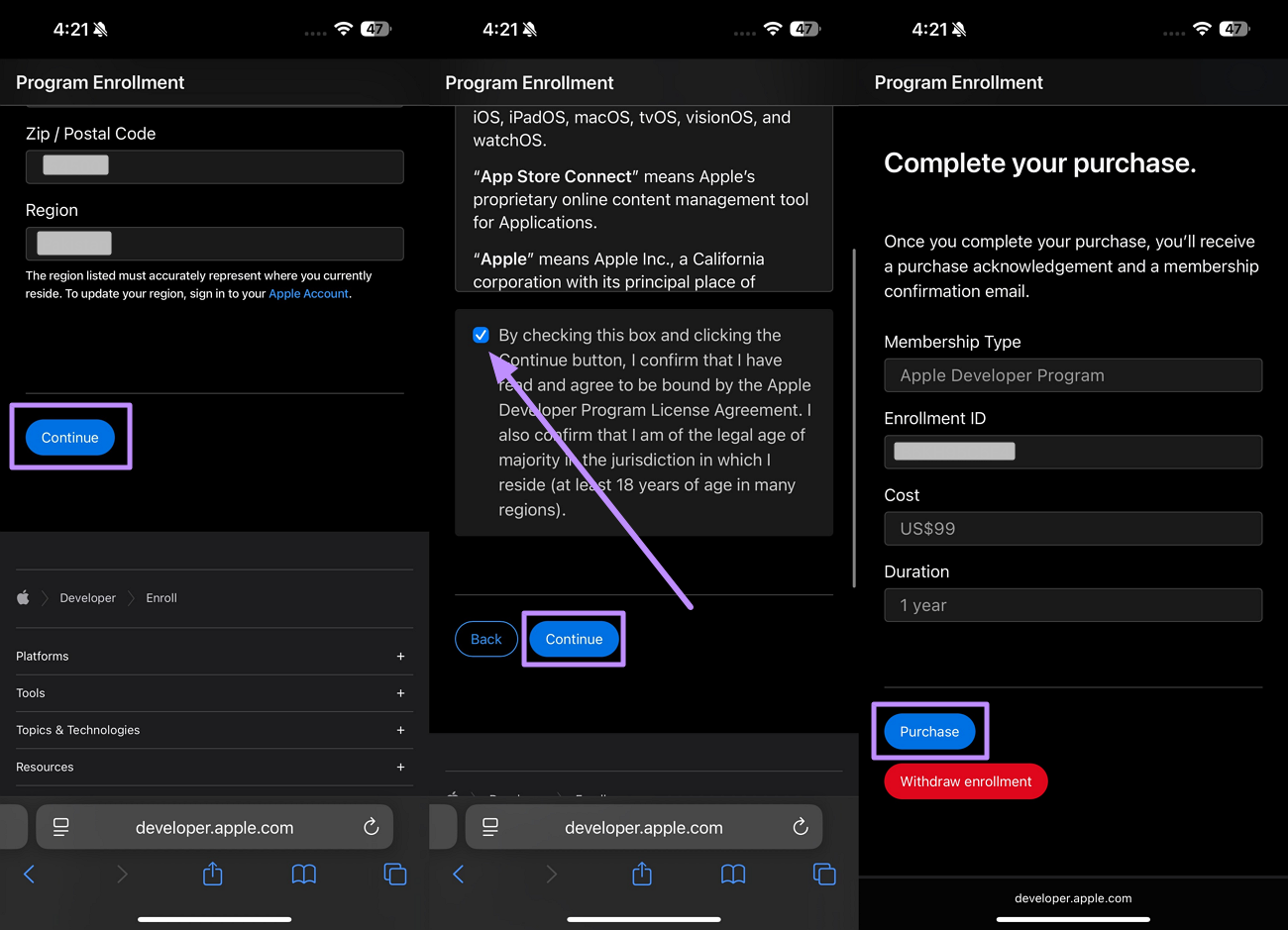The image size is (1288, 930).
Task: Open the Enroll breadcrumb link in the left phone
Action: tap(161, 598)
